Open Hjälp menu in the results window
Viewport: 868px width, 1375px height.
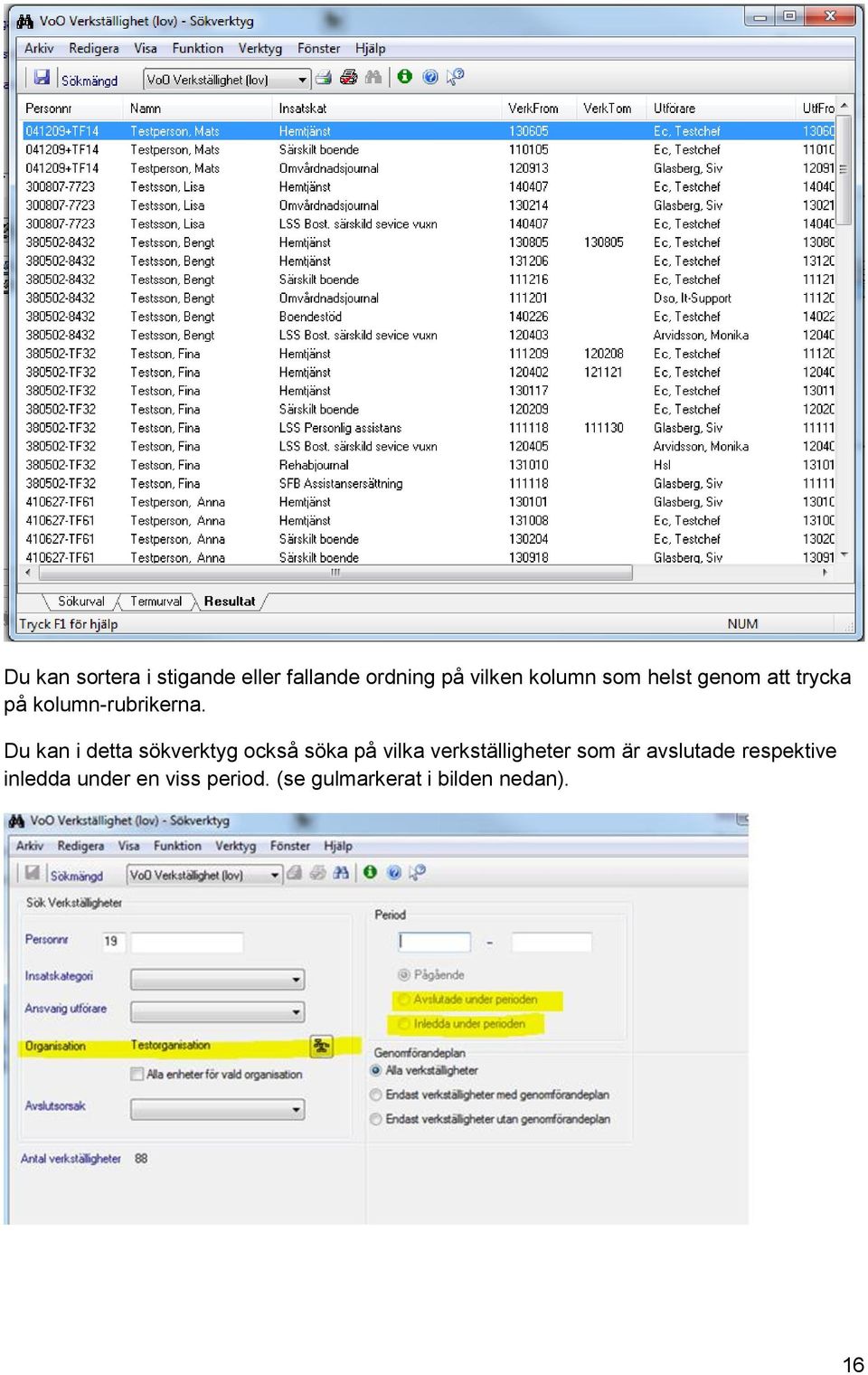coord(371,49)
